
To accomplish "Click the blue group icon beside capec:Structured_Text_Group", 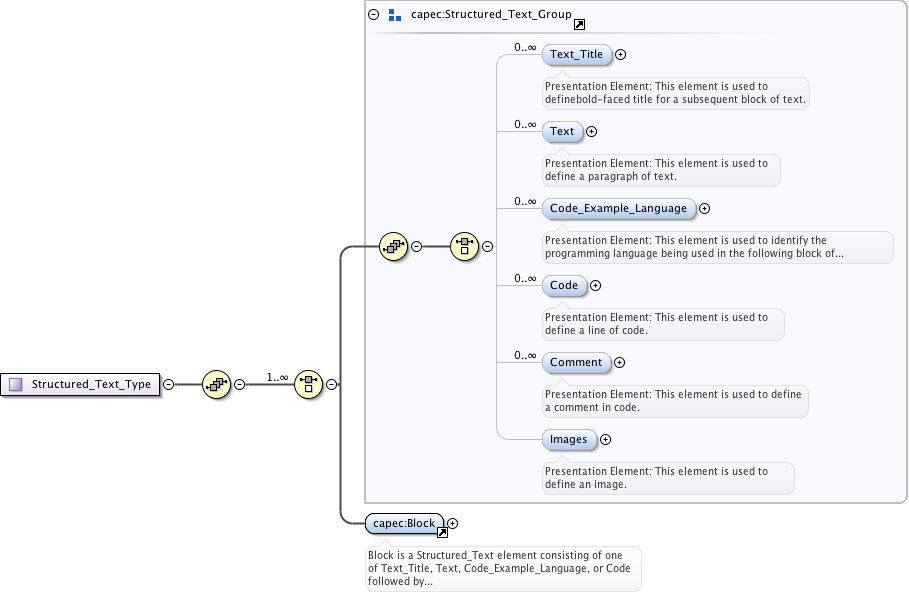I will point(394,16).
